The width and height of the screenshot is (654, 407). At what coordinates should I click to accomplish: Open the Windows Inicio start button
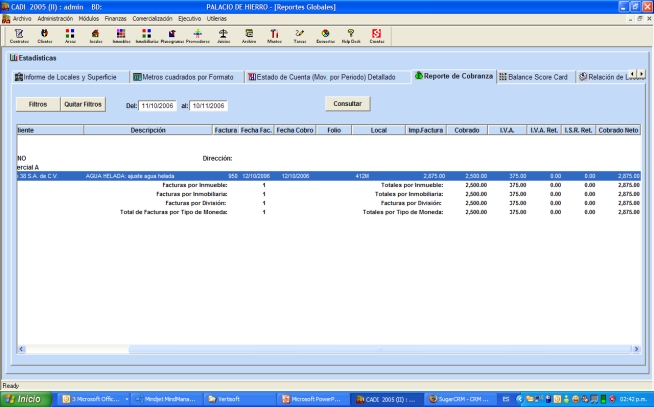pyautogui.click(x=24, y=398)
